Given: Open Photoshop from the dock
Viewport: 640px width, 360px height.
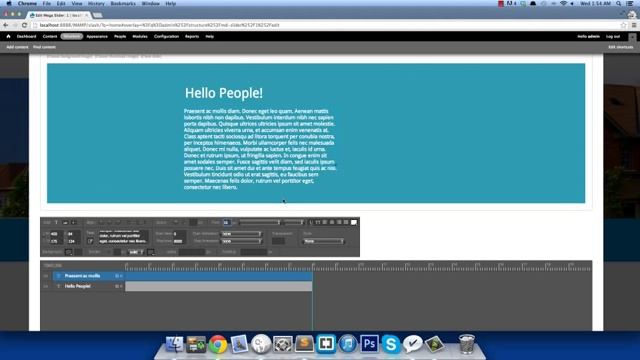Looking at the screenshot, I should pos(369,344).
